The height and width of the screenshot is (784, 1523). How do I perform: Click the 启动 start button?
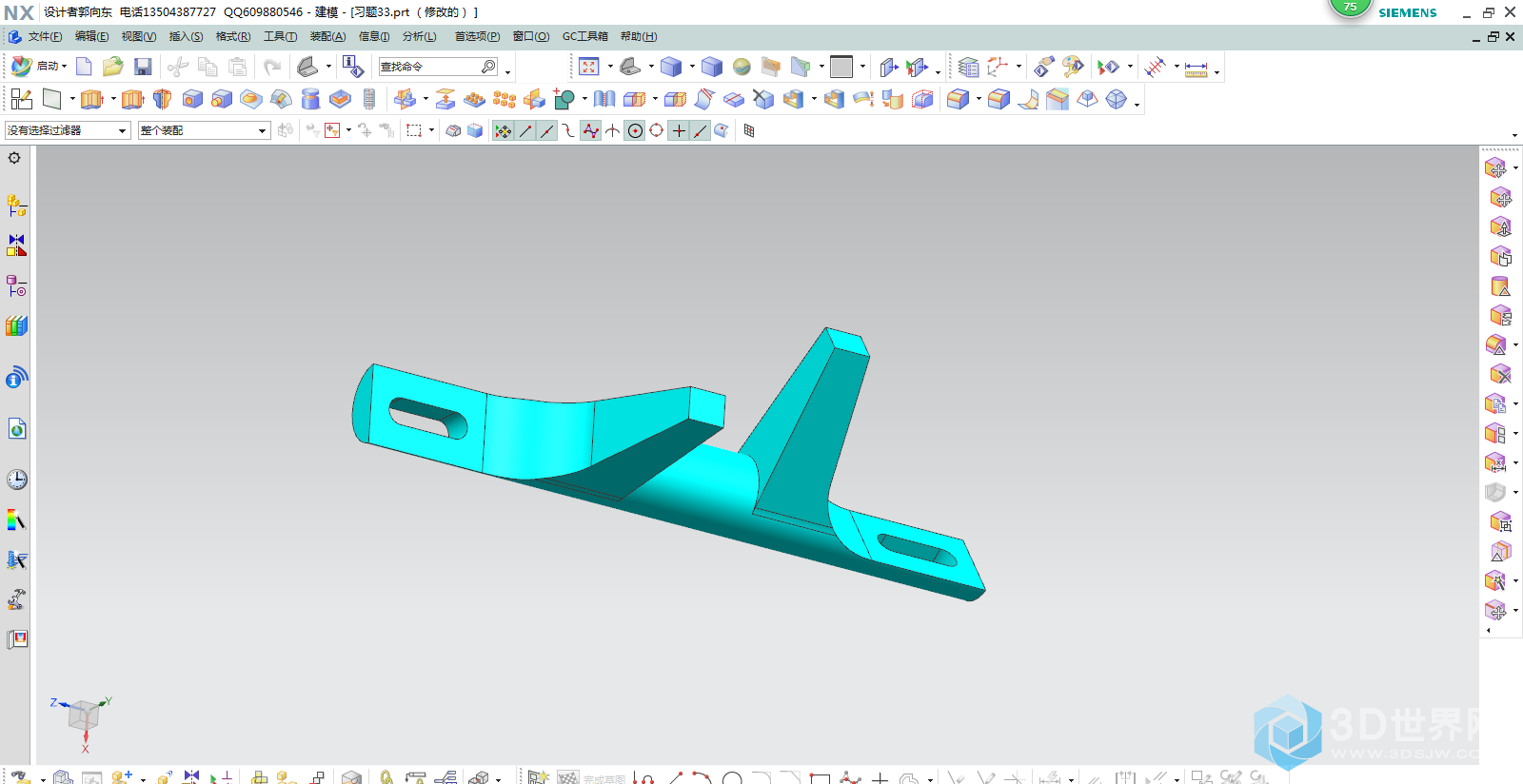(x=38, y=67)
